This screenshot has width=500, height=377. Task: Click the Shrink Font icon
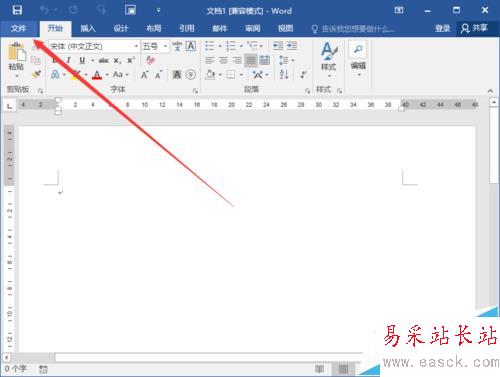pyautogui.click(x=158, y=75)
